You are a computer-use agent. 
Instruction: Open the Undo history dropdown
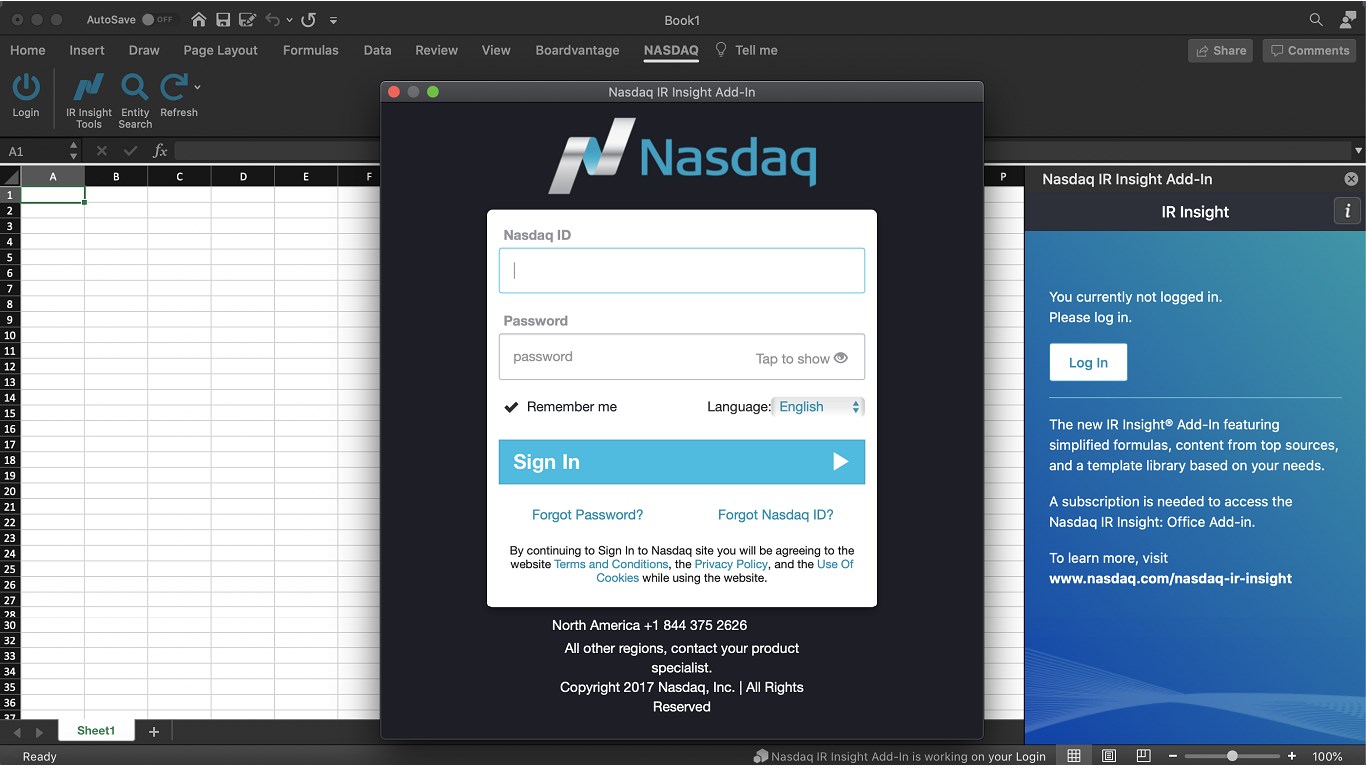click(290, 20)
